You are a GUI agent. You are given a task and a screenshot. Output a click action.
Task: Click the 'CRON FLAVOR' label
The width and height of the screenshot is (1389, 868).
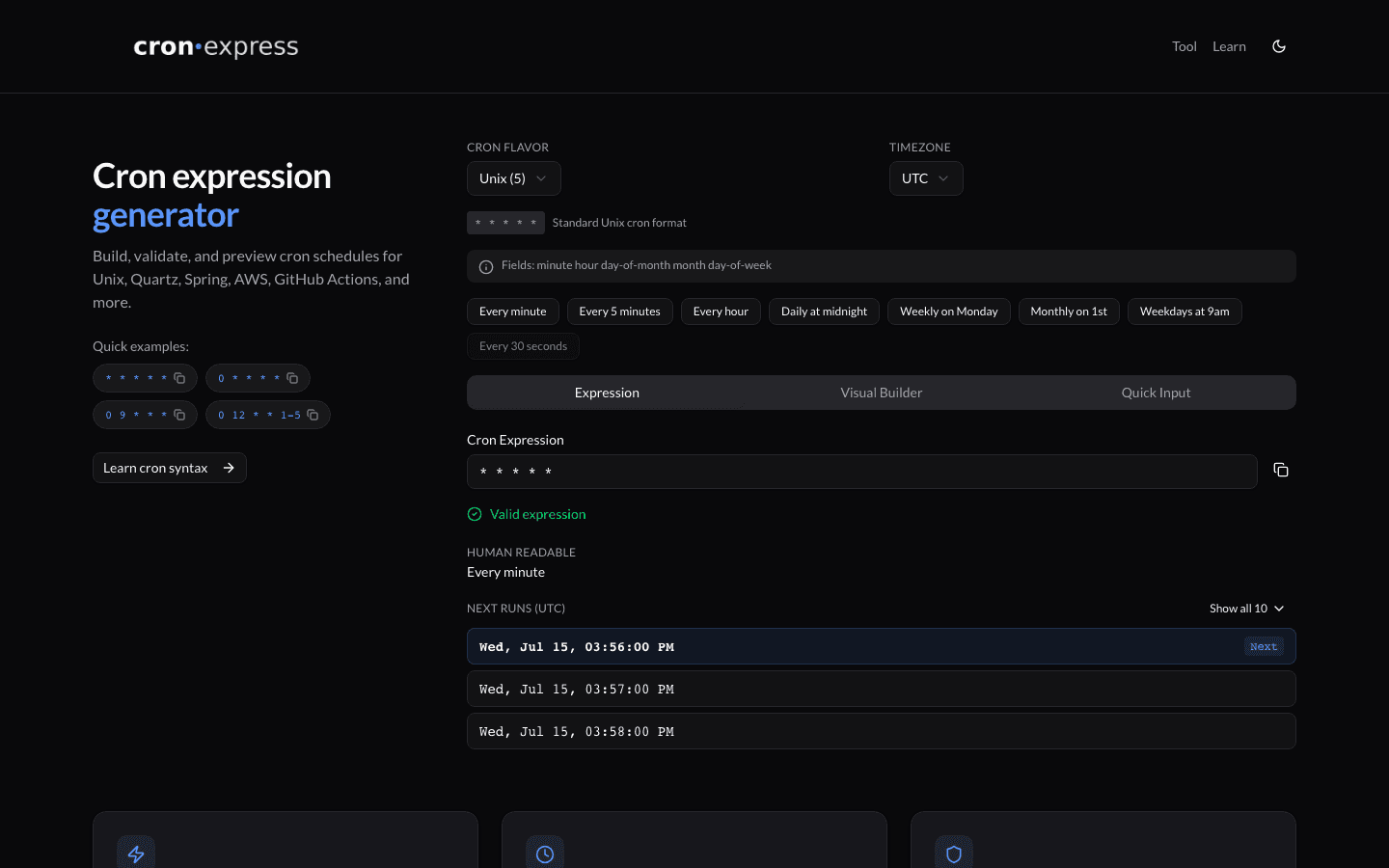click(507, 148)
